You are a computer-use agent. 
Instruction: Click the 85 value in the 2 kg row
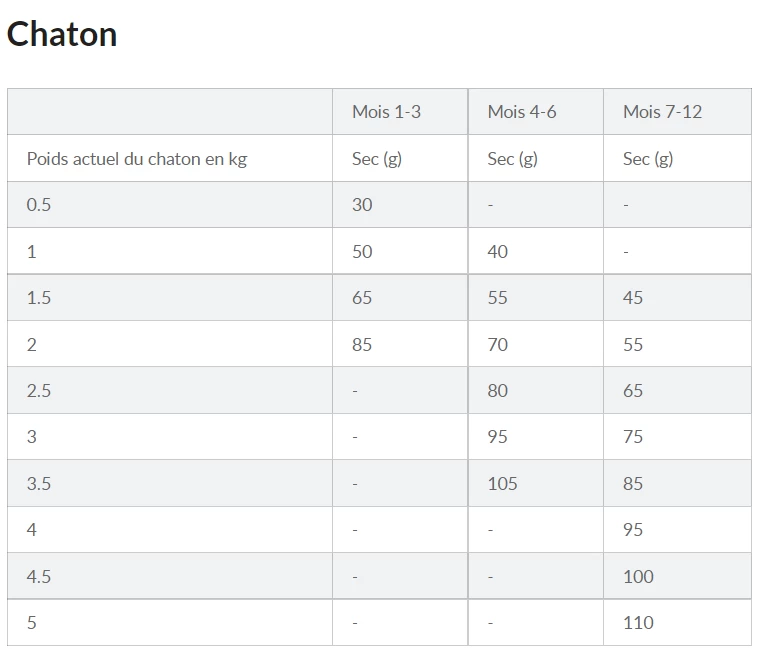point(362,345)
